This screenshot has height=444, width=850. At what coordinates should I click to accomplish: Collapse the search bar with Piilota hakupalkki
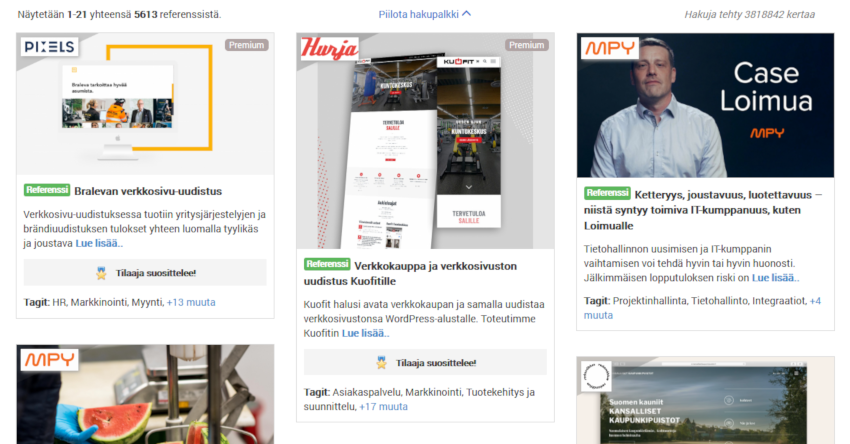[424, 15]
